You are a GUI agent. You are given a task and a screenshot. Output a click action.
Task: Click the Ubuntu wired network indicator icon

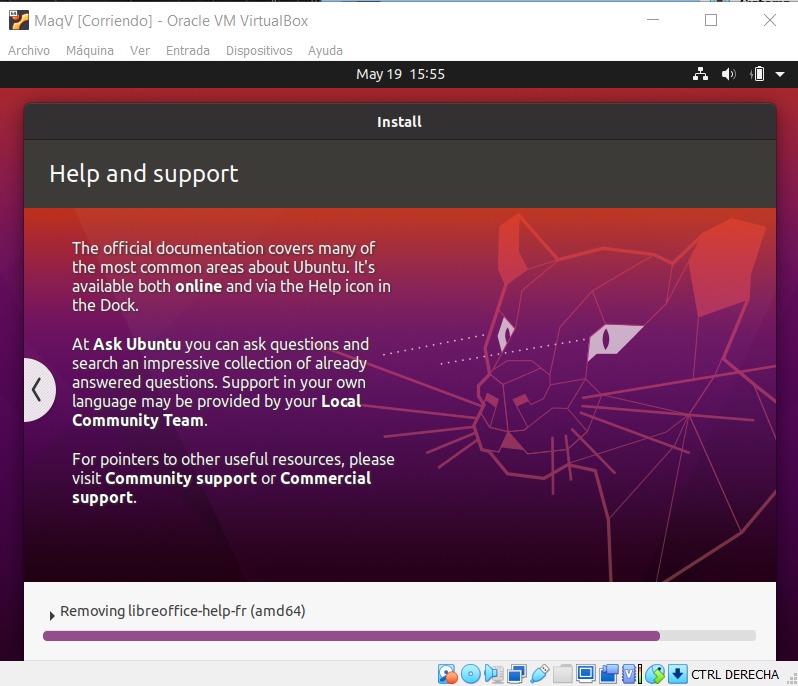(700, 74)
